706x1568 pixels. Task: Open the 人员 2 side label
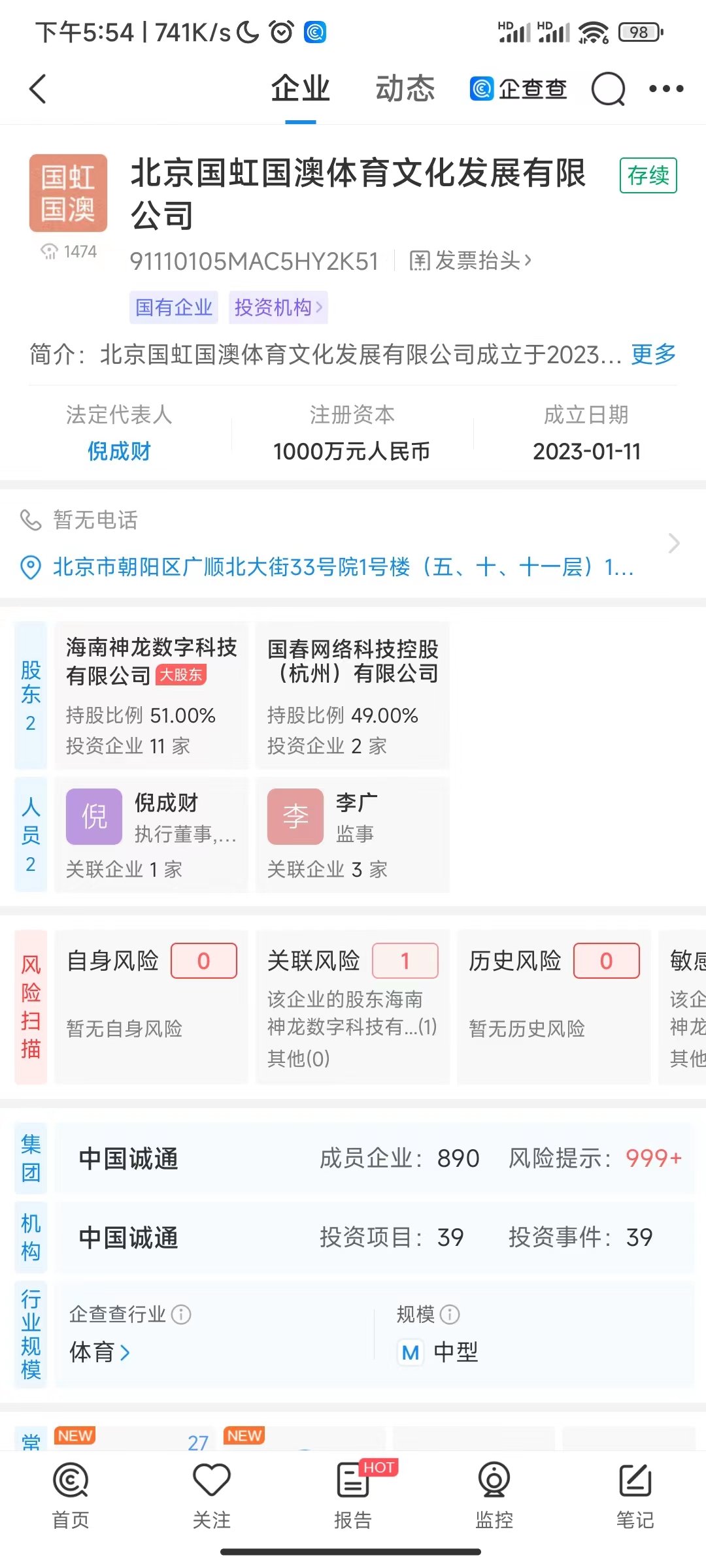[x=31, y=834]
